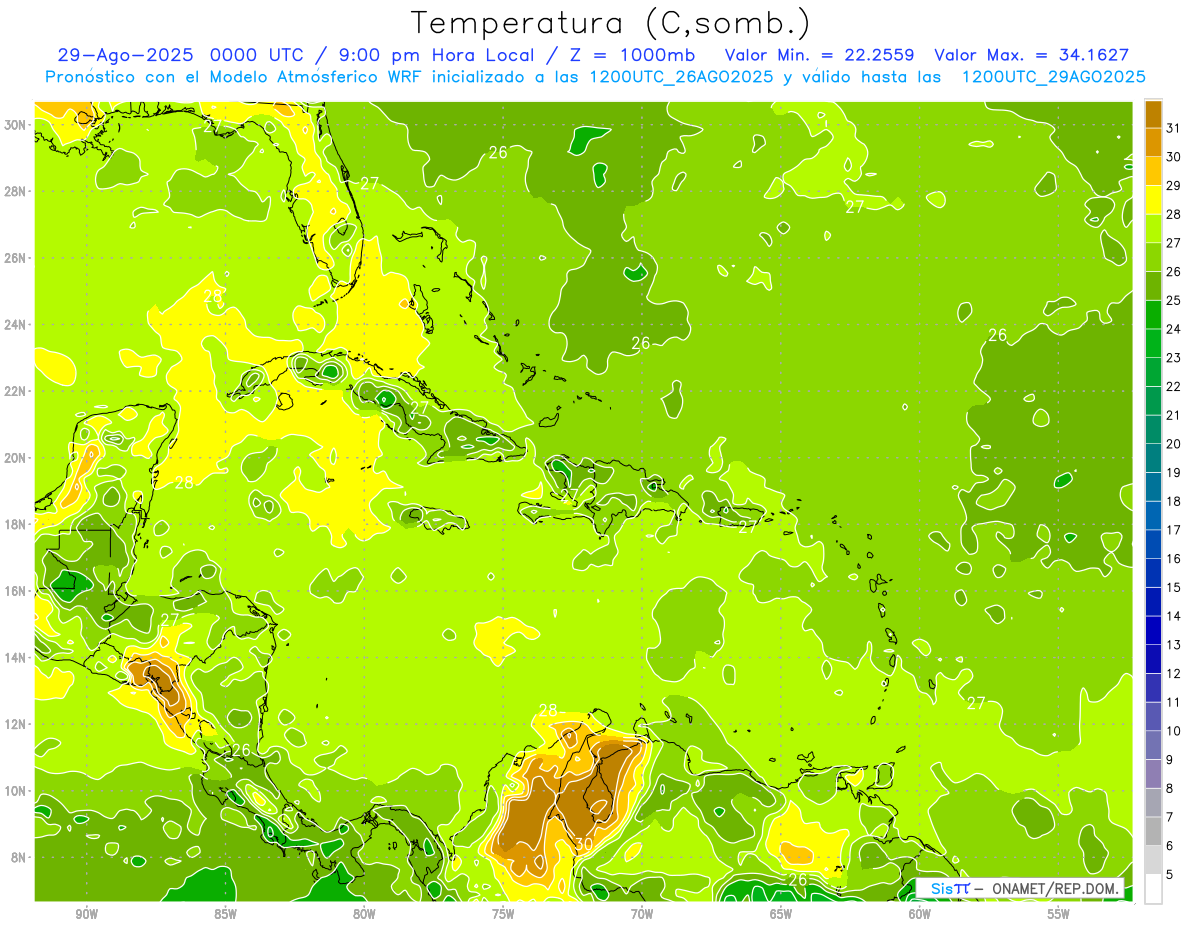The height and width of the screenshot is (927, 1200).
Task: Click initialization time '1200UTC_26AGO2025'
Action: coord(681,77)
